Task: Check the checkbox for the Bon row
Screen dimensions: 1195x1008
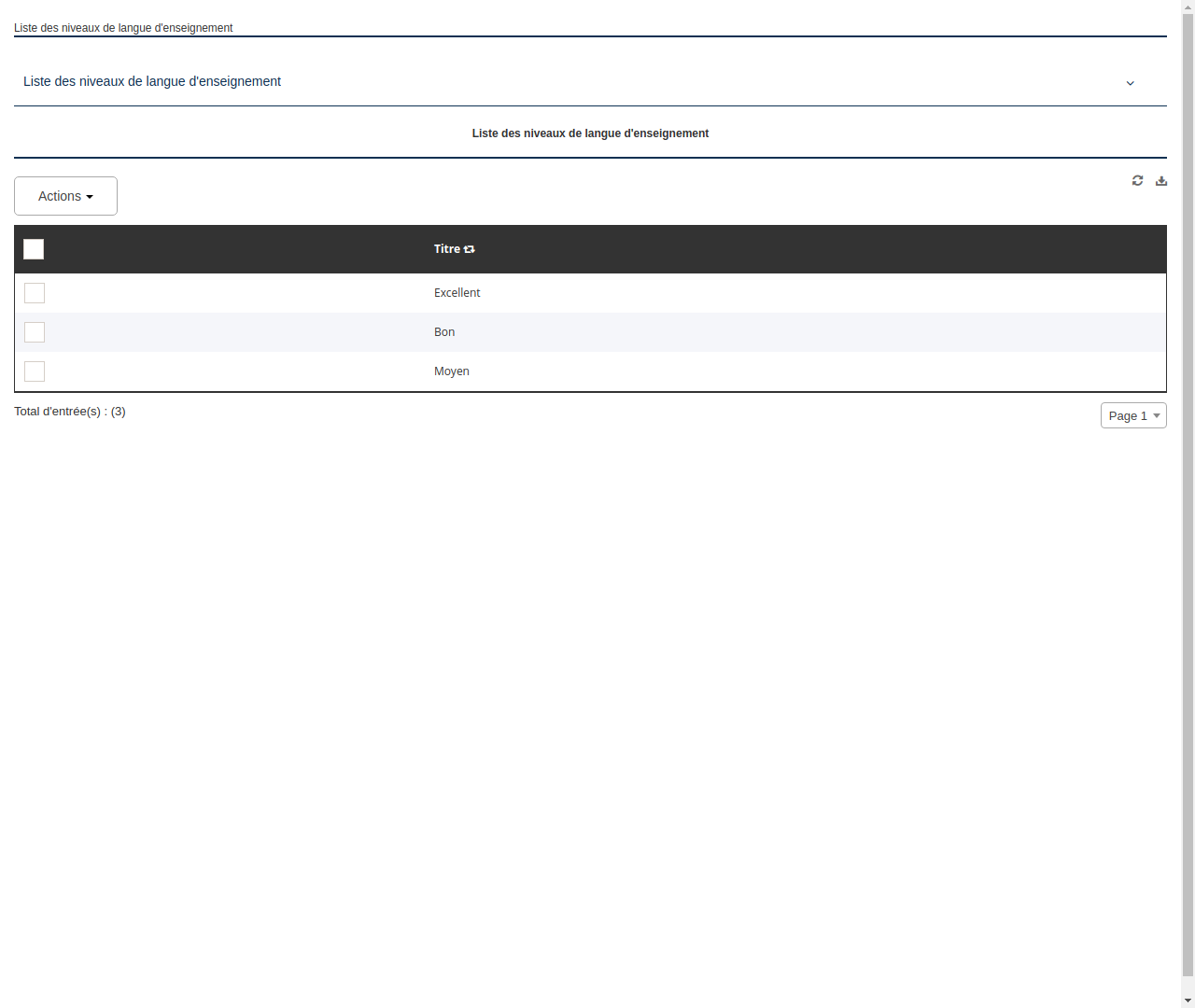Action: (x=35, y=332)
